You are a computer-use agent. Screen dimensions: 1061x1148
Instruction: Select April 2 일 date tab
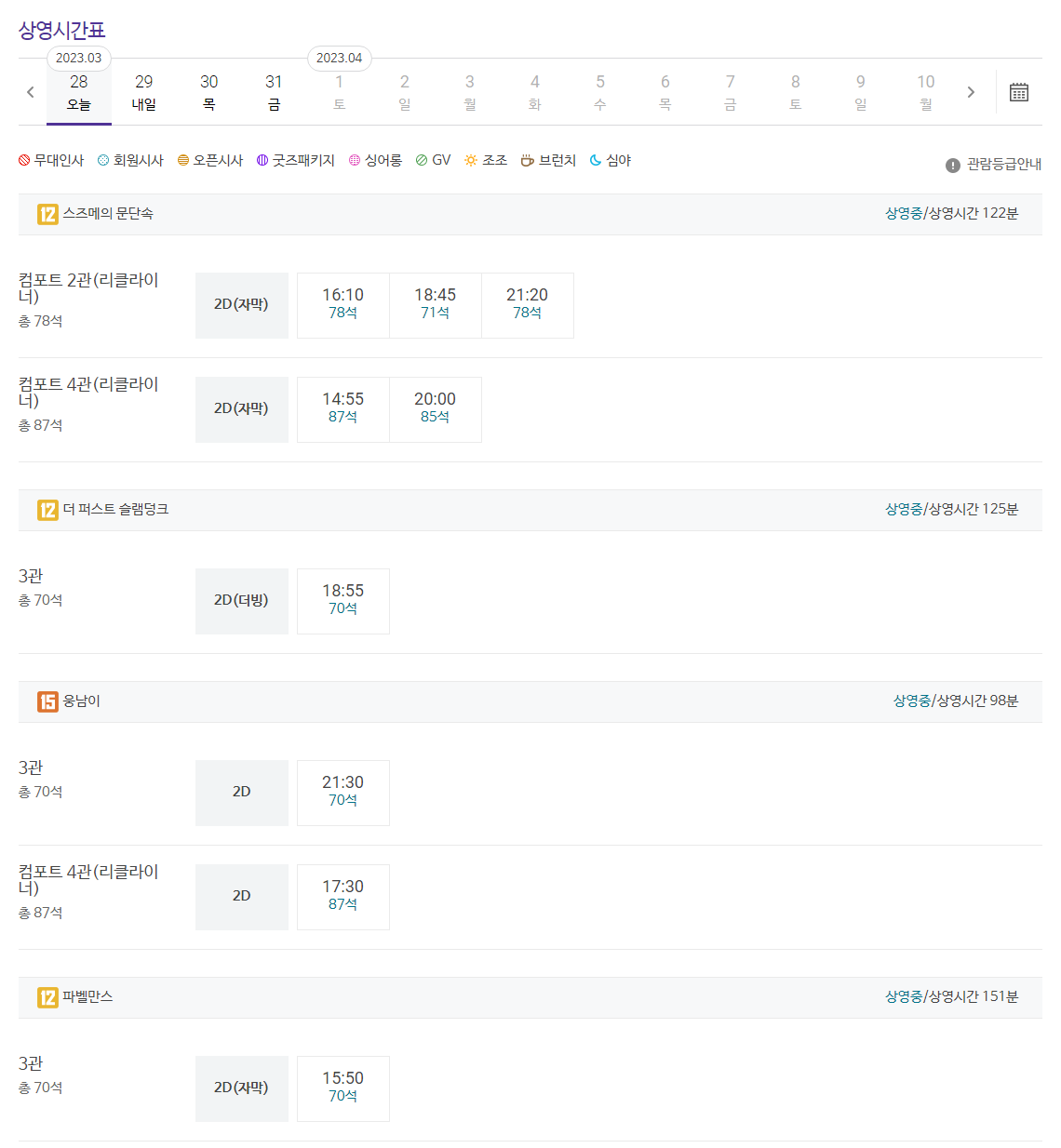click(405, 93)
